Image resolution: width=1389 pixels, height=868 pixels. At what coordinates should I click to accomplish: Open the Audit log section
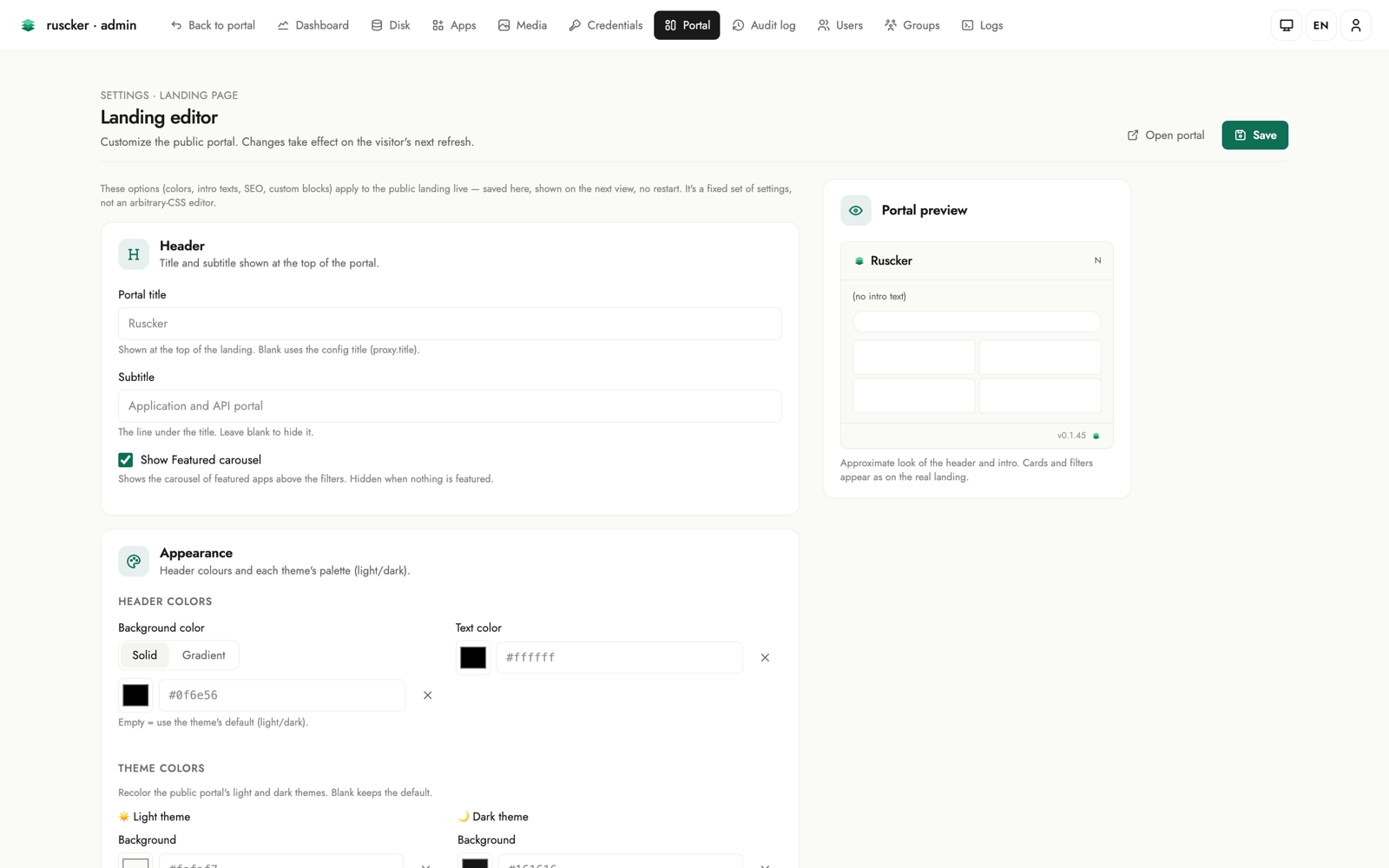coord(764,25)
